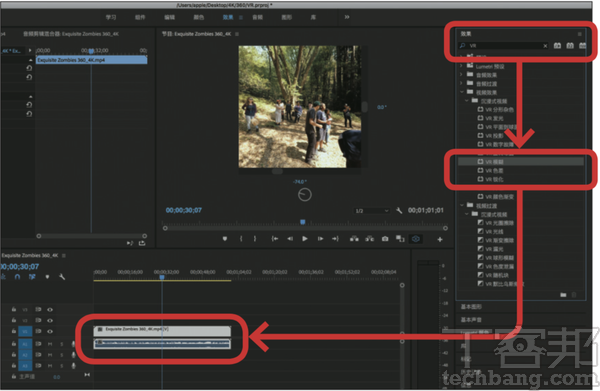Open the 基本声音 panel
This screenshot has height=391, width=600.
471,319
